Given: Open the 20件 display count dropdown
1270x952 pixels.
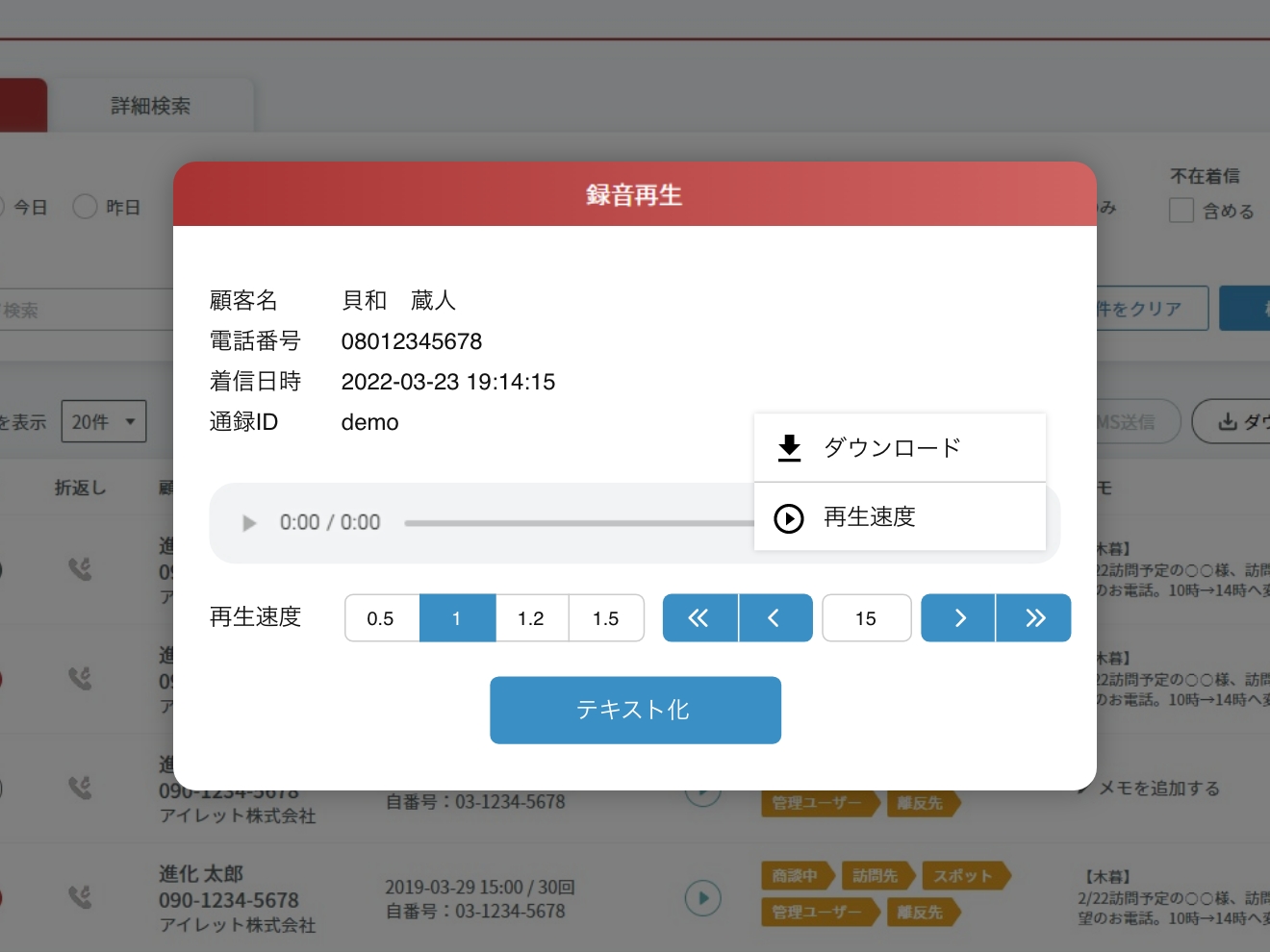Looking at the screenshot, I should coord(104,422).
